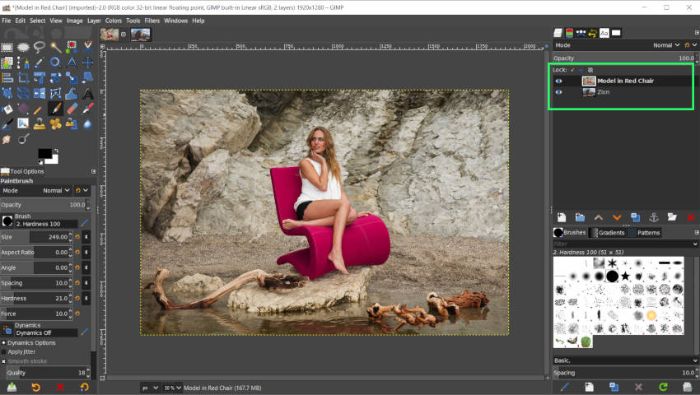Toggle link for brush Size to native
This screenshot has height=395, width=700.
(x=86, y=237)
